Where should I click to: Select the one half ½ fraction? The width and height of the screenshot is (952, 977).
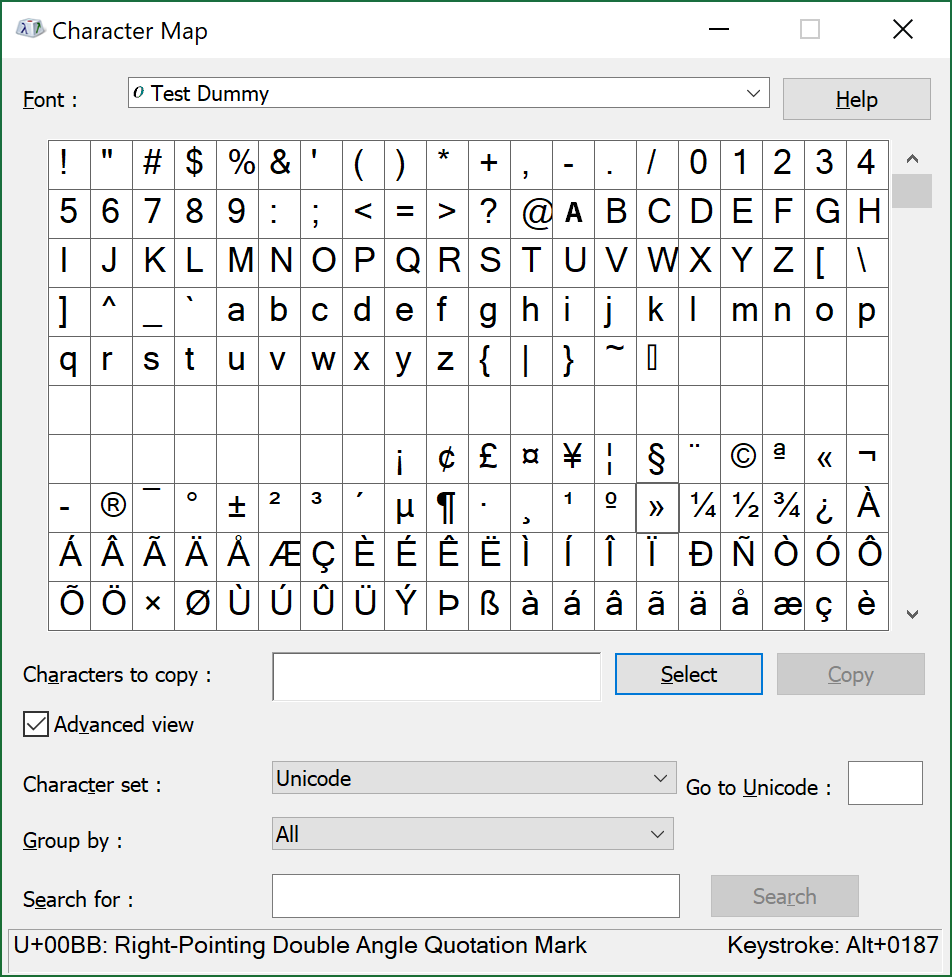pyautogui.click(x=741, y=508)
